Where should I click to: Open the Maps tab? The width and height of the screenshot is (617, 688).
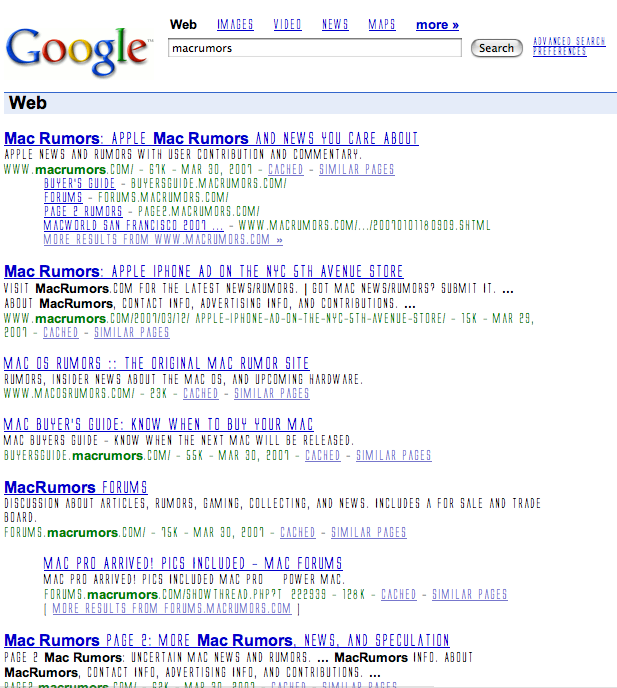[x=382, y=25]
